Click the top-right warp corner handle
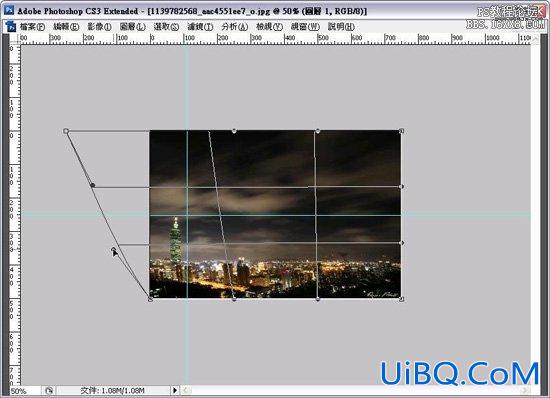 (402, 131)
